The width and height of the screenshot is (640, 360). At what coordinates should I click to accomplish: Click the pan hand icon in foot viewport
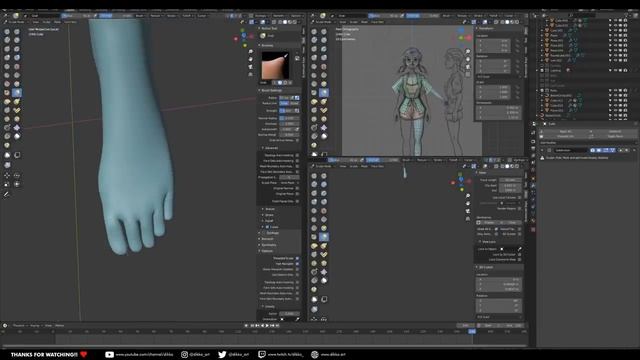coord(250,59)
